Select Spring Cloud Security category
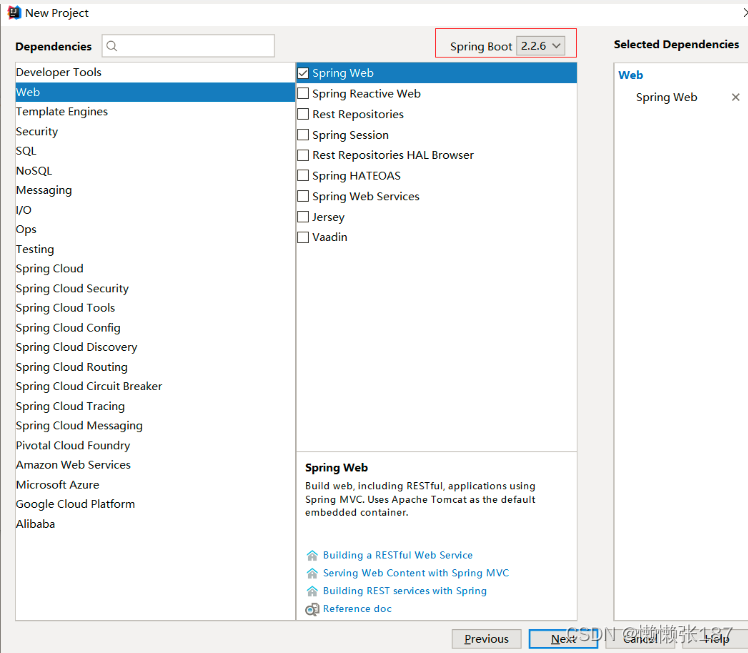Image resolution: width=748 pixels, height=653 pixels. 155,289
